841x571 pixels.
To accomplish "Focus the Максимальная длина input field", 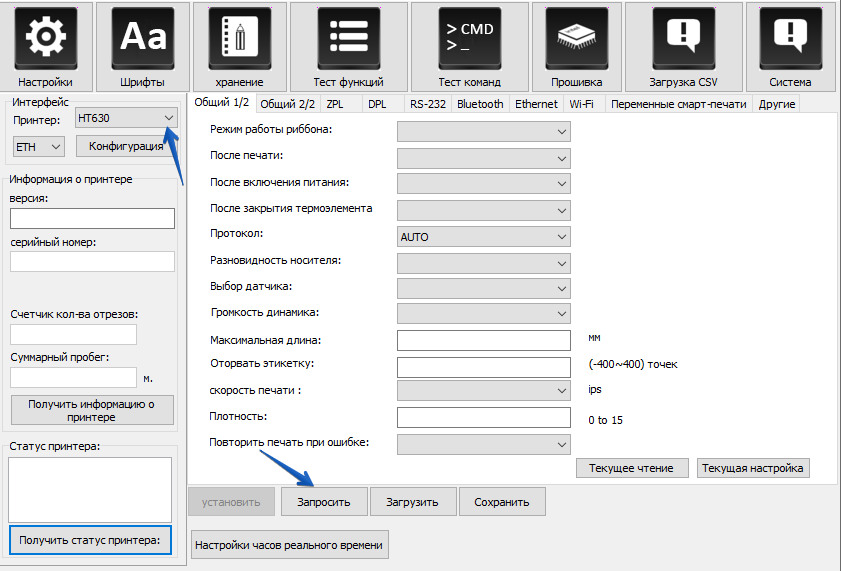I will pos(483,340).
